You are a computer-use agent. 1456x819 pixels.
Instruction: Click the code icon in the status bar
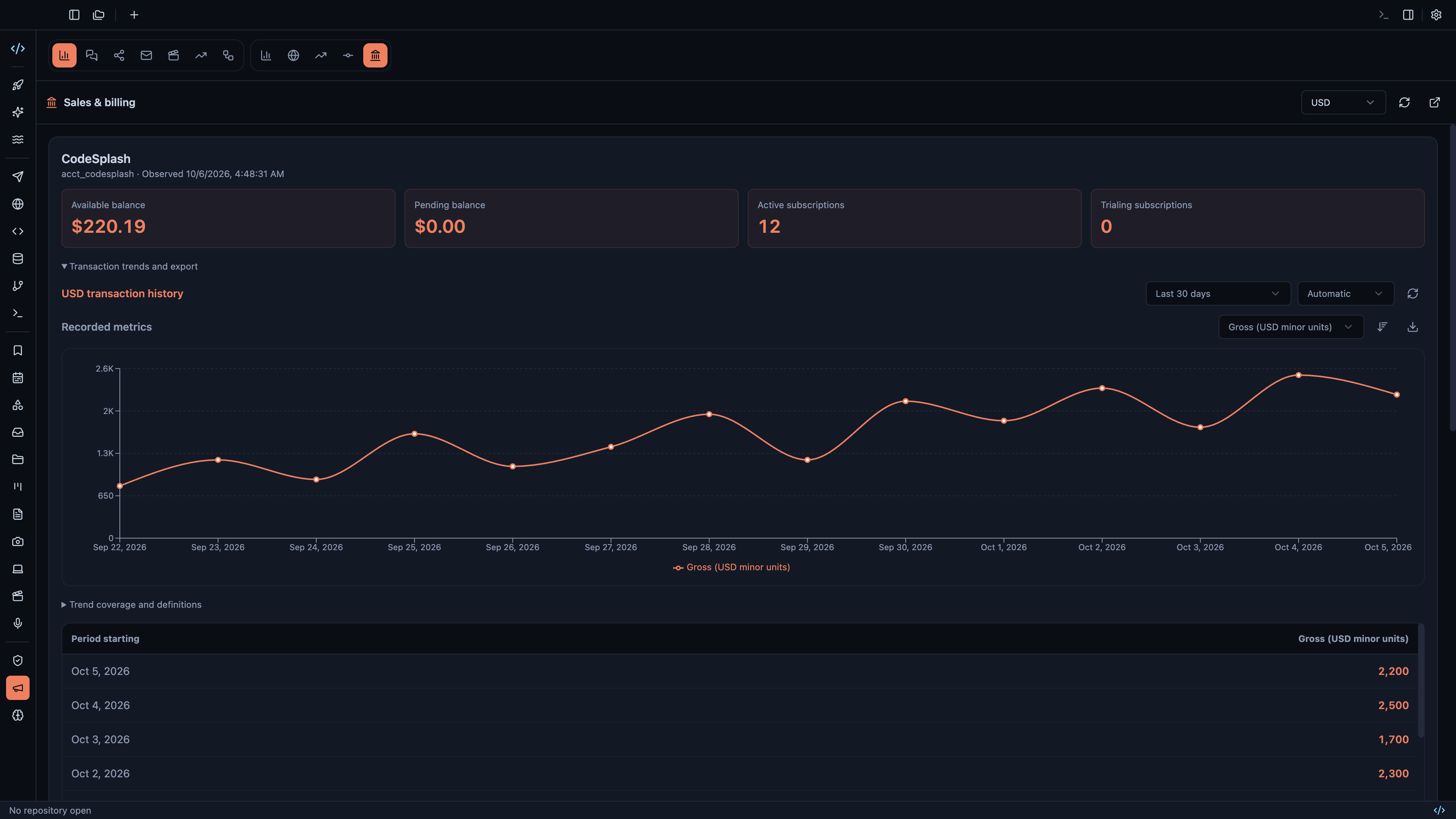point(1439,810)
